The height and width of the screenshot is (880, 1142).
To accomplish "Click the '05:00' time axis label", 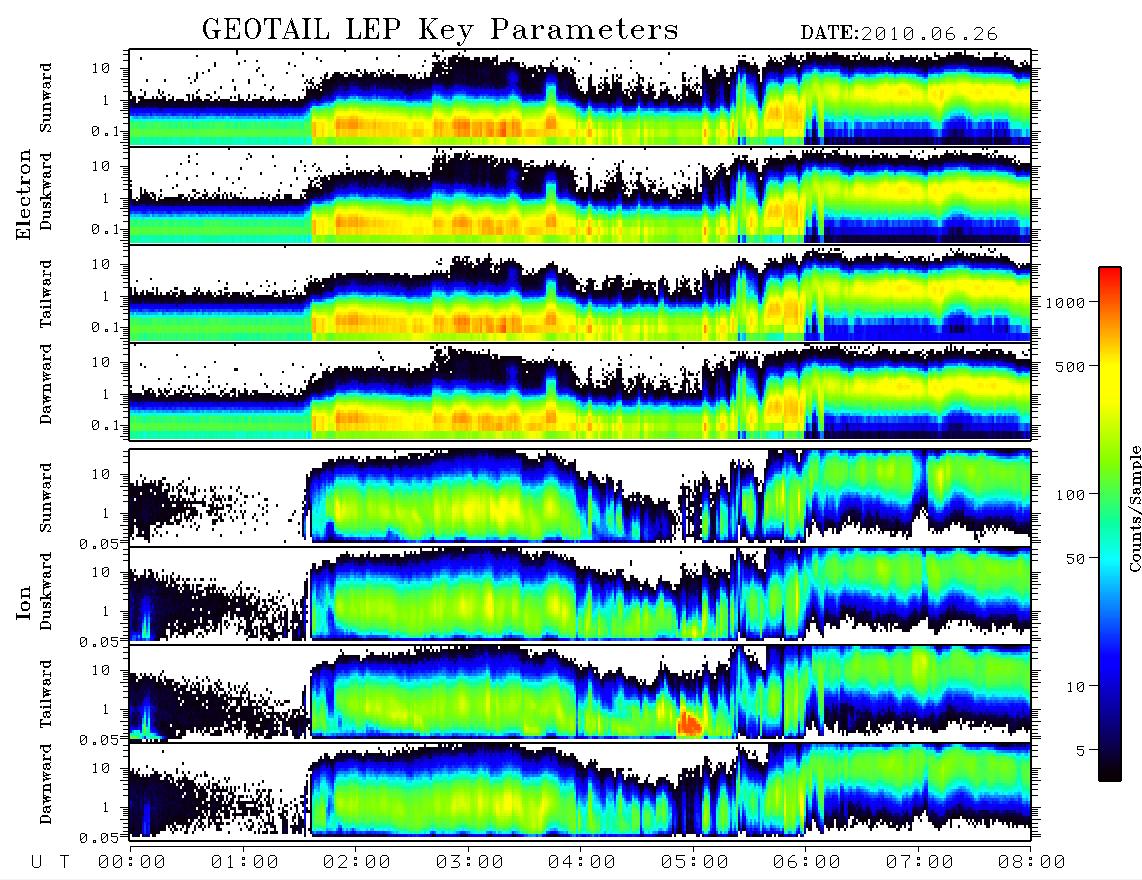I will pos(694,862).
